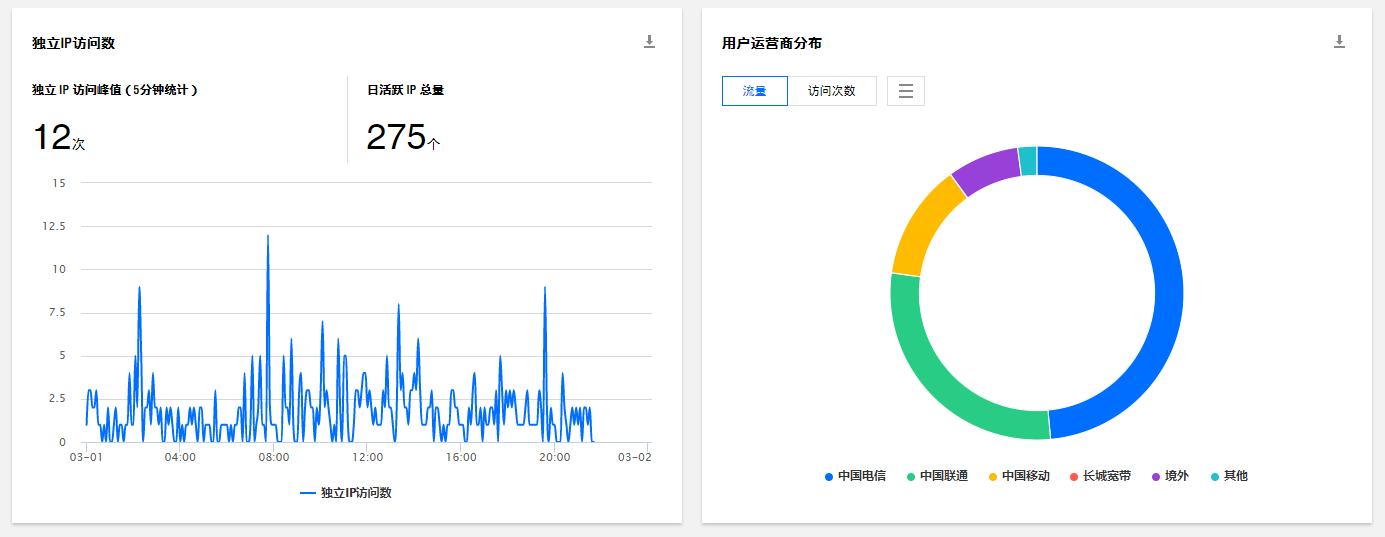The width and height of the screenshot is (1385, 537).
Task: Switch to the 流量 tab
Action: [x=755, y=91]
